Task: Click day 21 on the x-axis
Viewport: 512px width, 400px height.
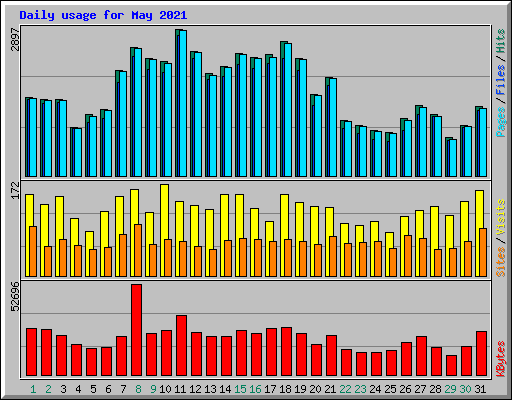Action: 330,389
